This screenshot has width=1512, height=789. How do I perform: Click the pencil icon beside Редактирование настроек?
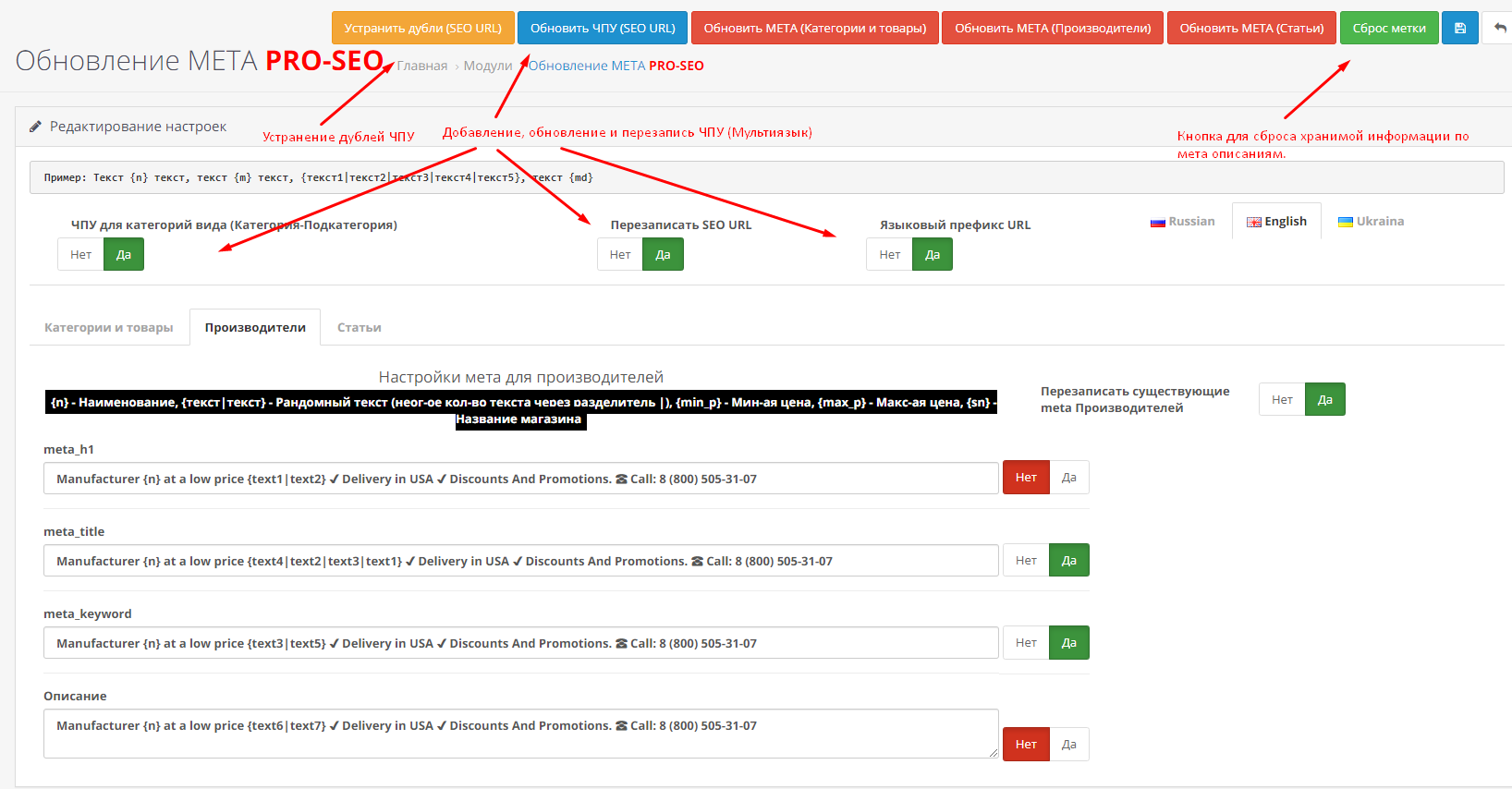(35, 127)
